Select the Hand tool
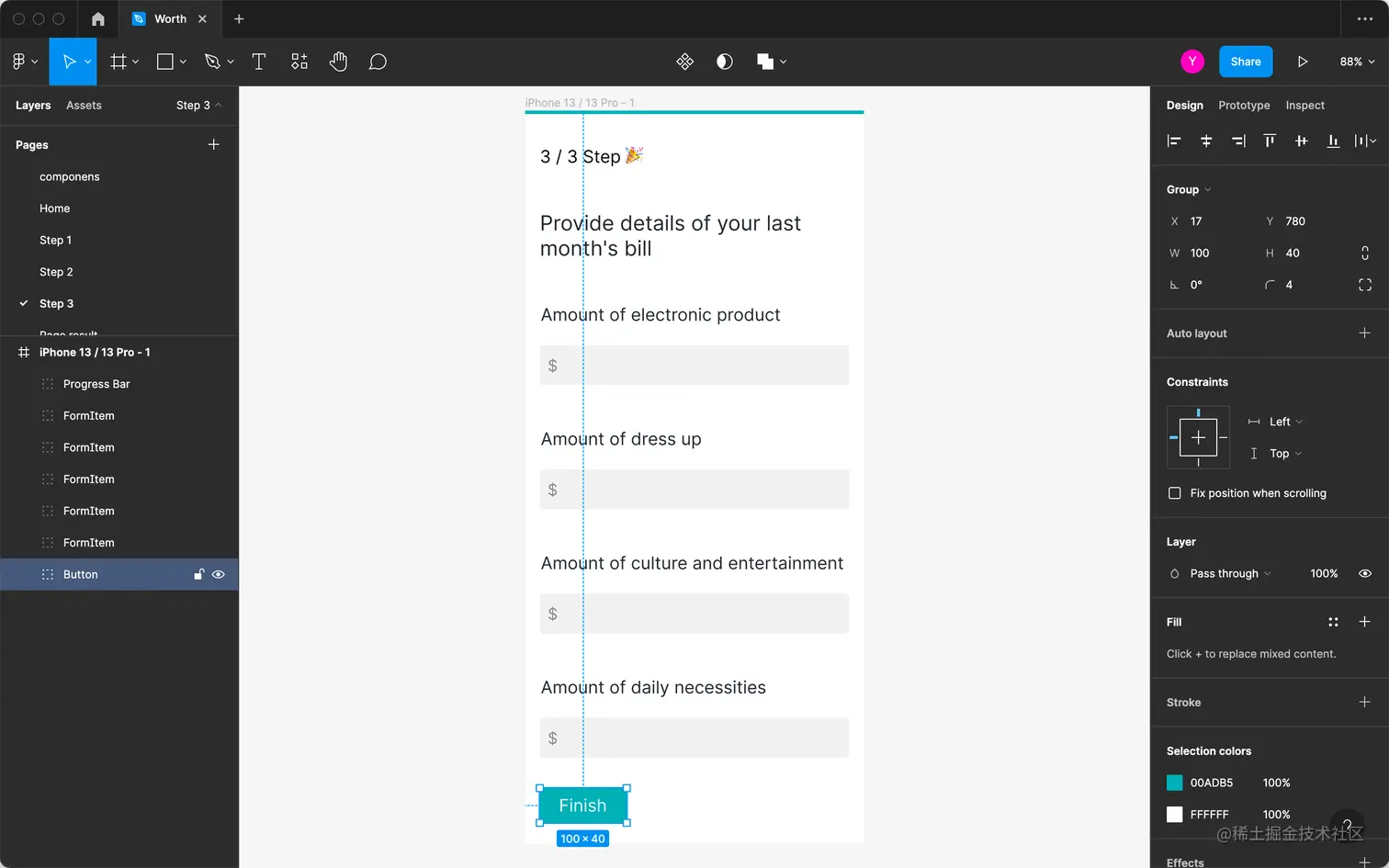Viewport: 1389px width, 868px height. coord(339,62)
